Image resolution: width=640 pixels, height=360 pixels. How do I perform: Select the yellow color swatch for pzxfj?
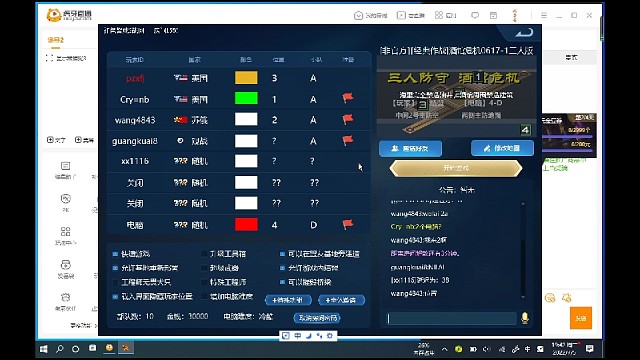[246, 78]
